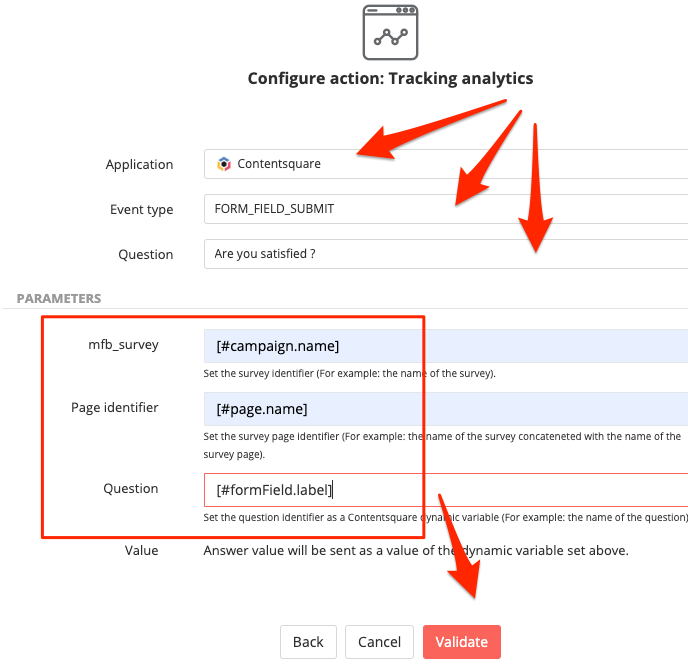Click the Application label
688x669 pixels.
[139, 165]
